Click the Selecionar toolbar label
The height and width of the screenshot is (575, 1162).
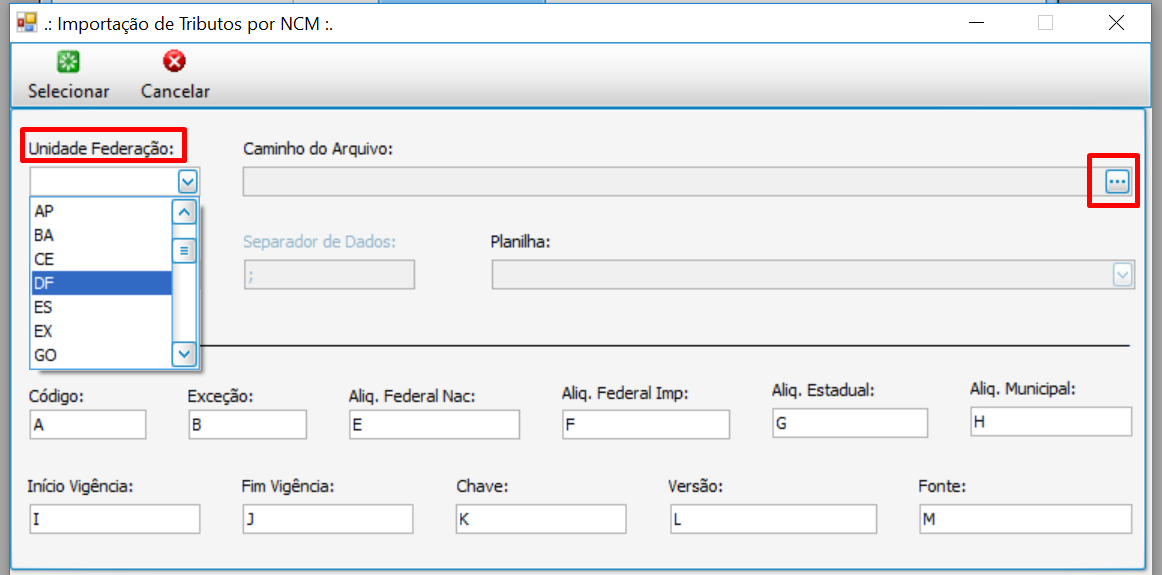(x=69, y=92)
